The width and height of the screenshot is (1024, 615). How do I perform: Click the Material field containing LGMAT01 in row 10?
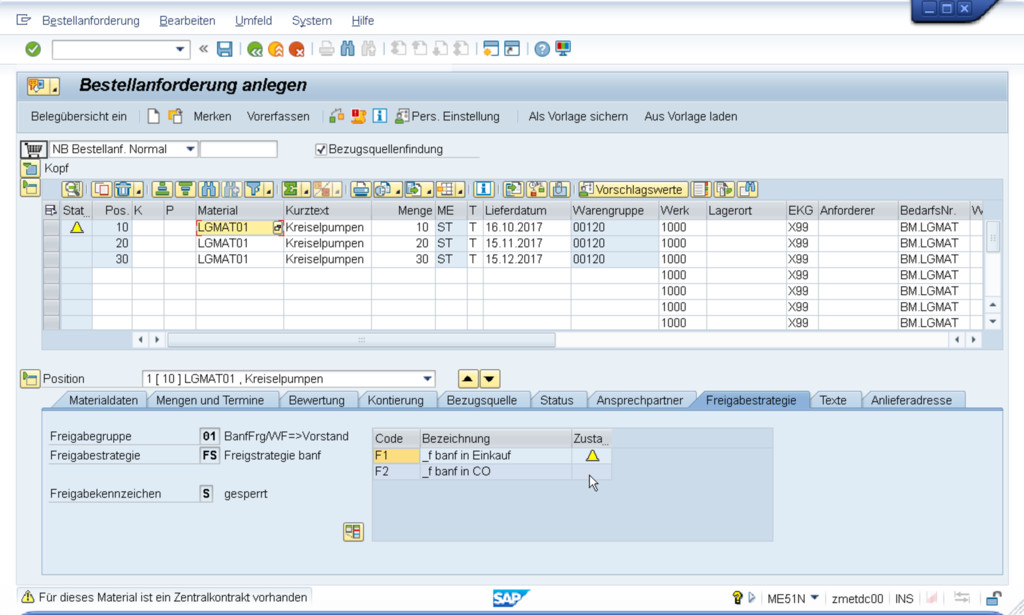tap(234, 227)
